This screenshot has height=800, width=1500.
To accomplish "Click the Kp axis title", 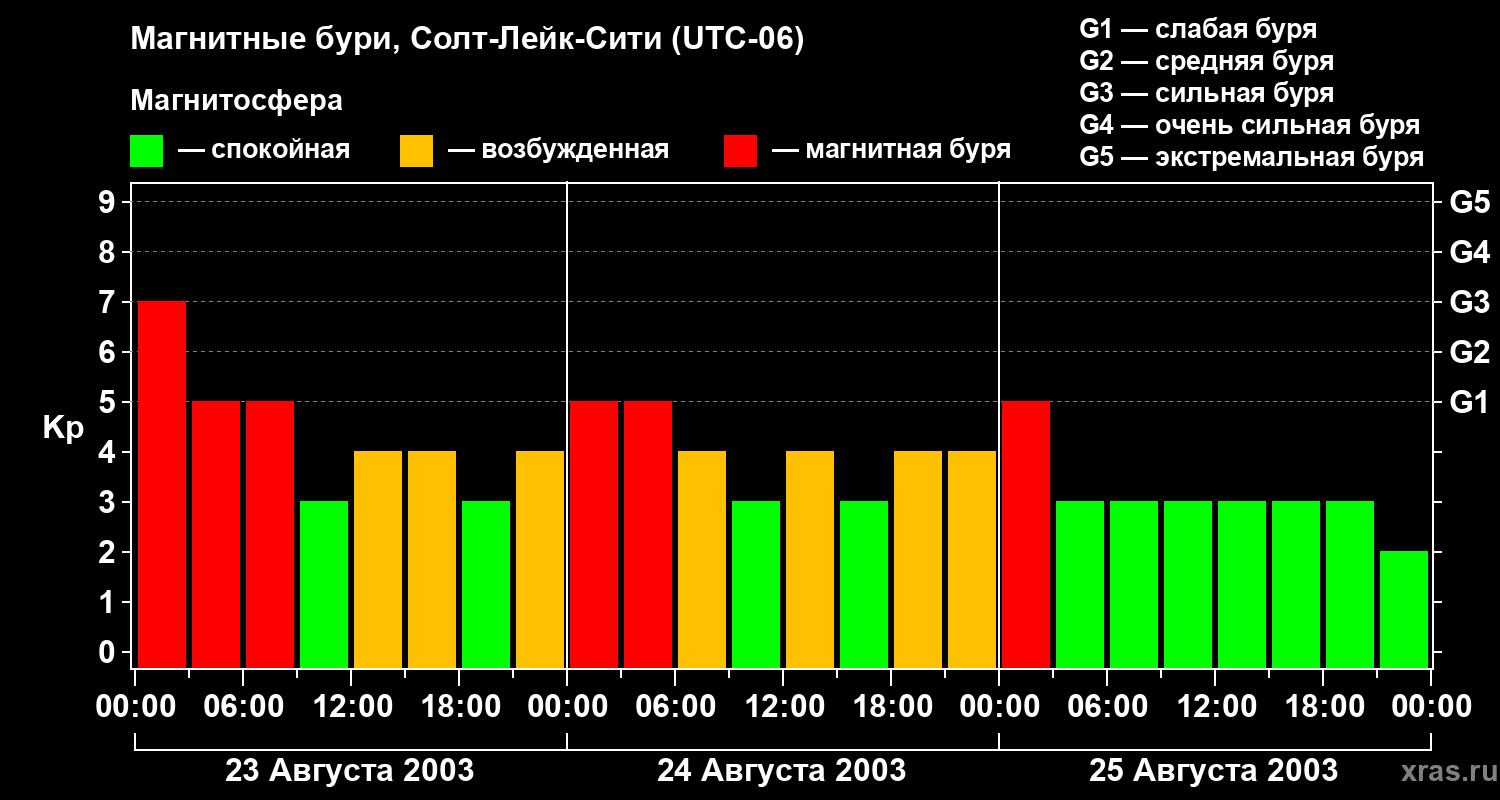I will [63, 428].
